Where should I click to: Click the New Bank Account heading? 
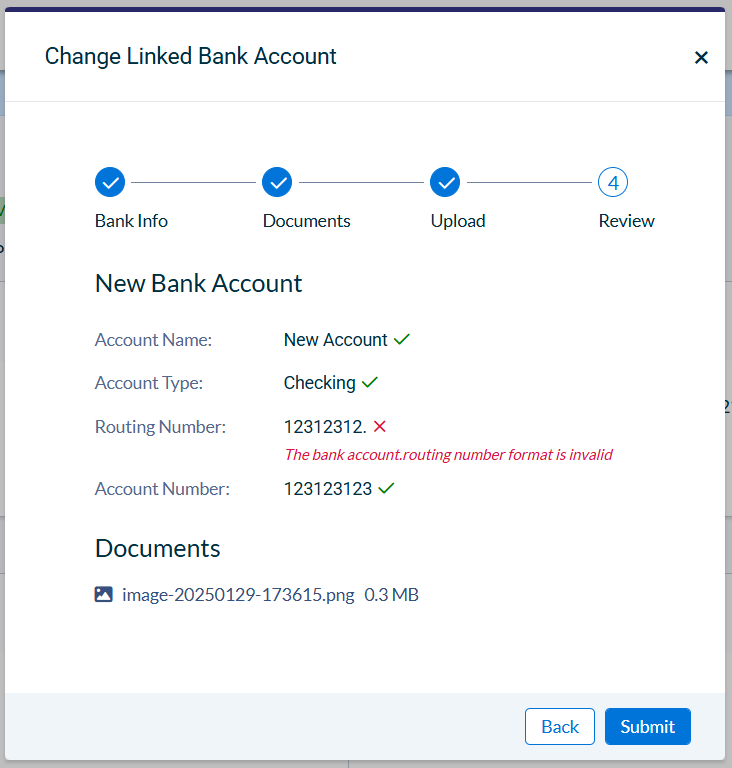tap(198, 283)
